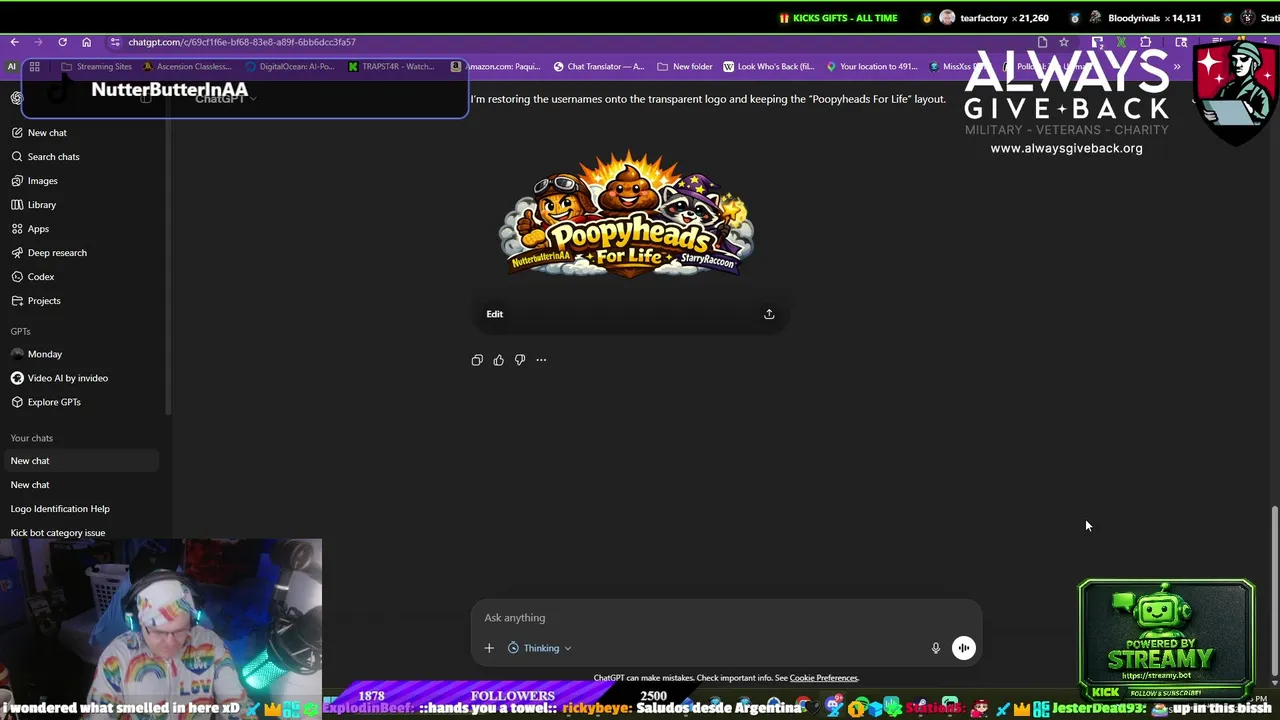Start voice mode with the waveform button
The width and height of the screenshot is (1280, 720).
(963, 648)
